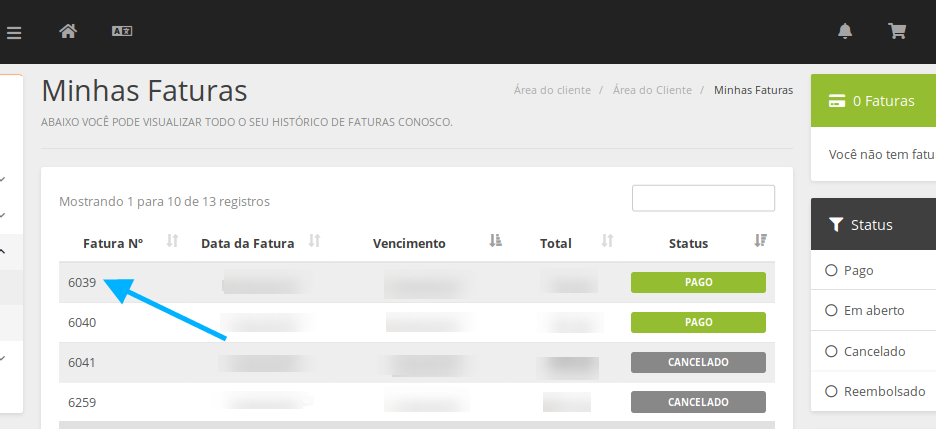Open invoice 6259 row
The width and height of the screenshot is (936, 429).
82,402
